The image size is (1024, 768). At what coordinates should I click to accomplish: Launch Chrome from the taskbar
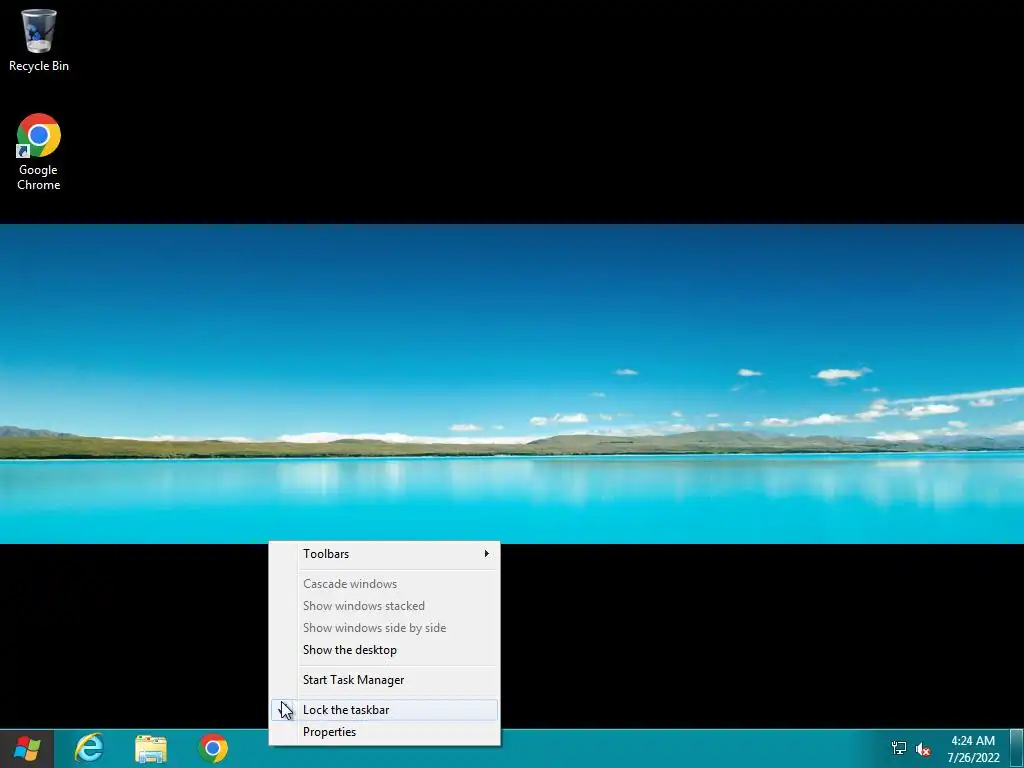click(x=213, y=748)
